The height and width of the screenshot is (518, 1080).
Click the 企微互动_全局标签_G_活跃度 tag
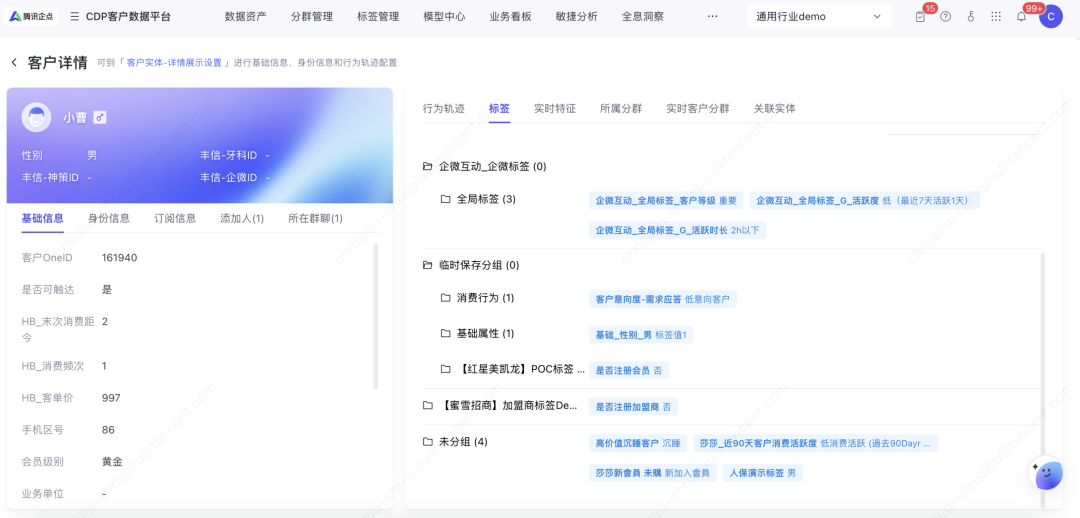point(864,200)
